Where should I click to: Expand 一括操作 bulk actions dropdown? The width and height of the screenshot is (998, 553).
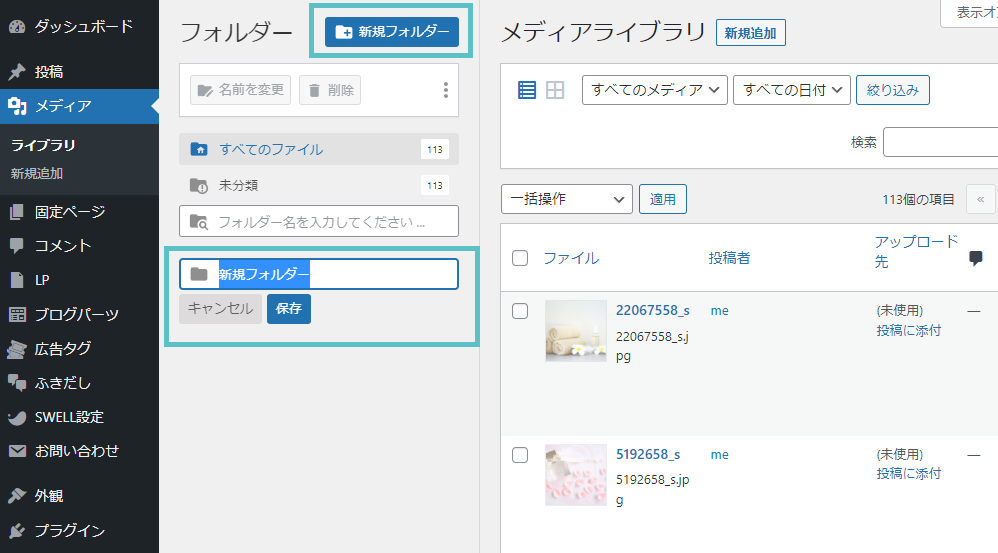pyautogui.click(x=566, y=199)
